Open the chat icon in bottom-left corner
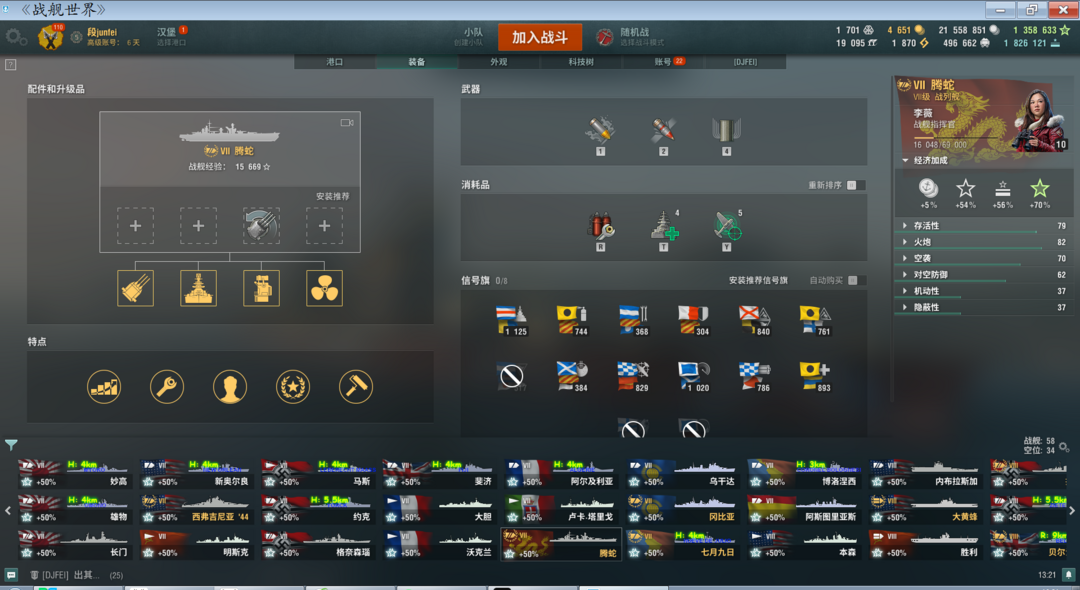The width and height of the screenshot is (1080, 590). pos(11,575)
